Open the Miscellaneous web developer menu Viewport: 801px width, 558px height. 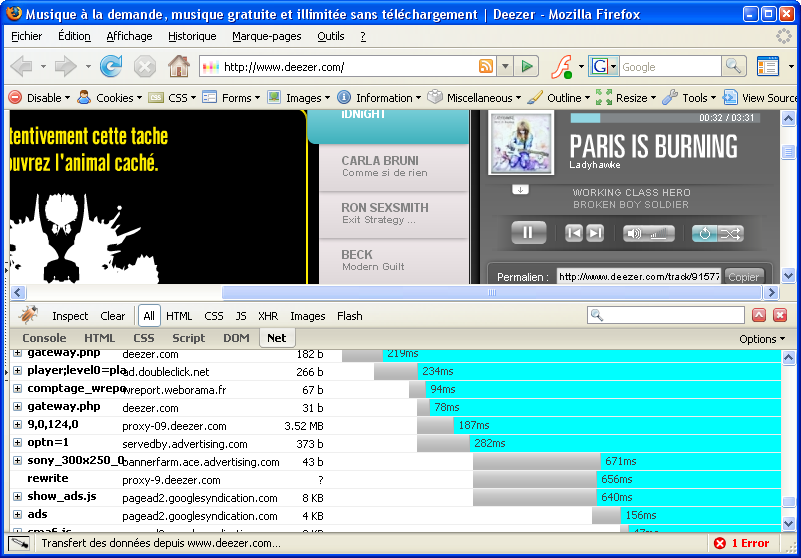(474, 98)
